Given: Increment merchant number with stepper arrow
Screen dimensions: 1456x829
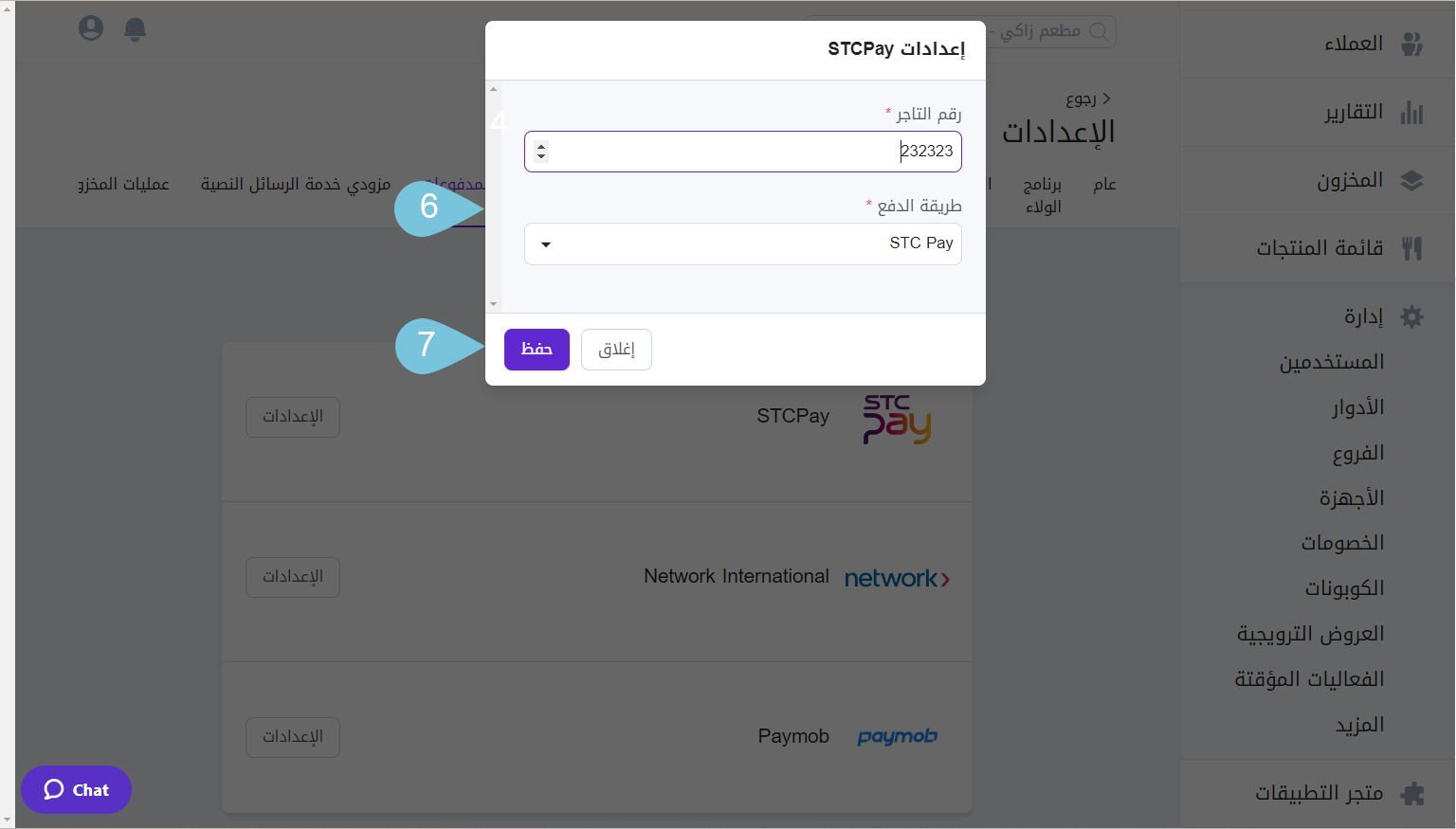Looking at the screenshot, I should 540,146.
